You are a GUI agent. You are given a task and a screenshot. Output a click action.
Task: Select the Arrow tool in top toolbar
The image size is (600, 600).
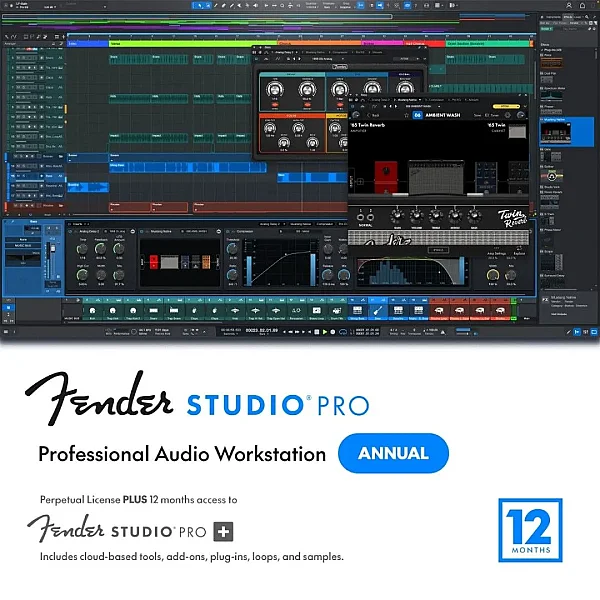(200, 5)
